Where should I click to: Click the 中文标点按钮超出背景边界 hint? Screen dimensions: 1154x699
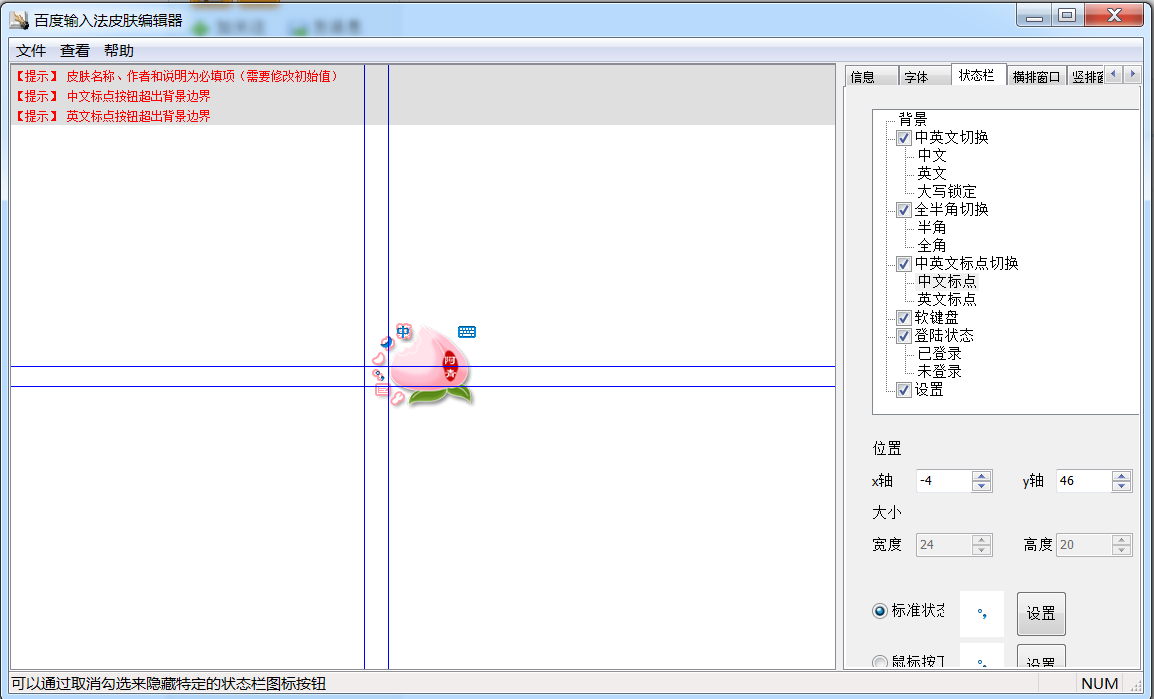[x=112, y=96]
